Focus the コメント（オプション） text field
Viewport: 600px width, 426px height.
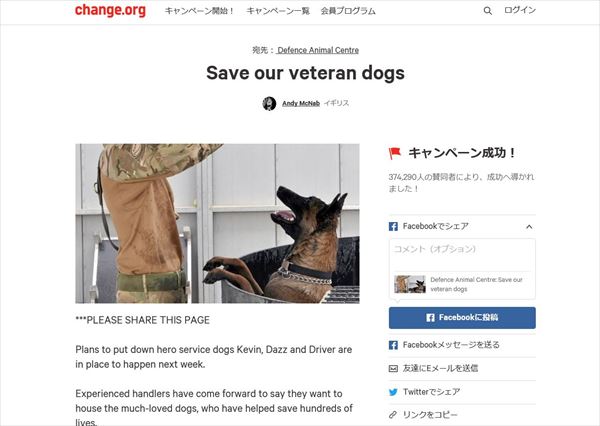(462, 255)
